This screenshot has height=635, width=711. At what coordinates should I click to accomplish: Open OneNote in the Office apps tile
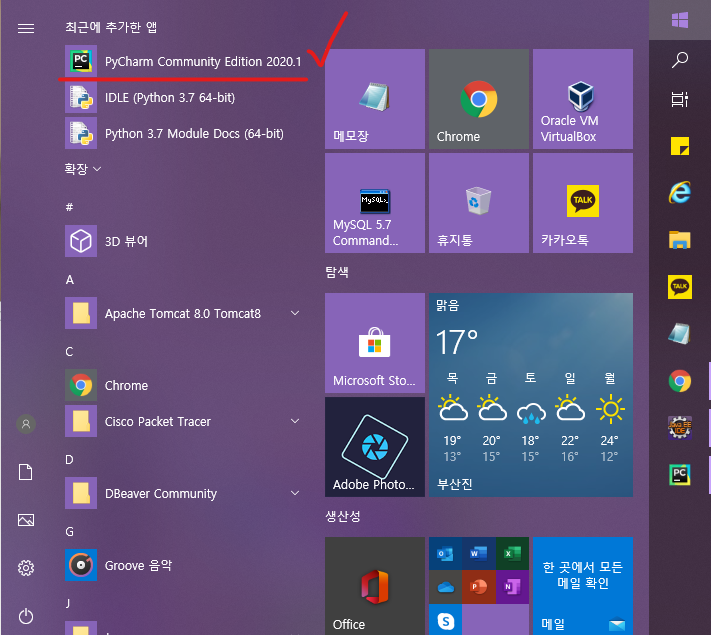[x=512, y=587]
